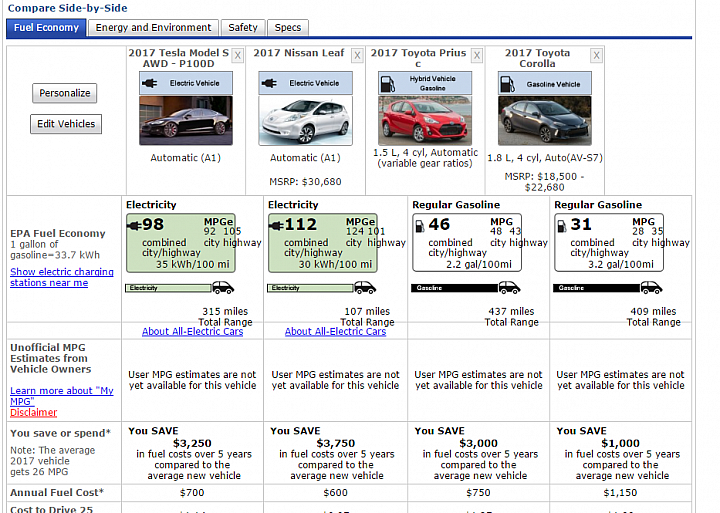The image size is (720, 513).
Task: Click the $700 annual fuel cost
Action: tap(192, 493)
